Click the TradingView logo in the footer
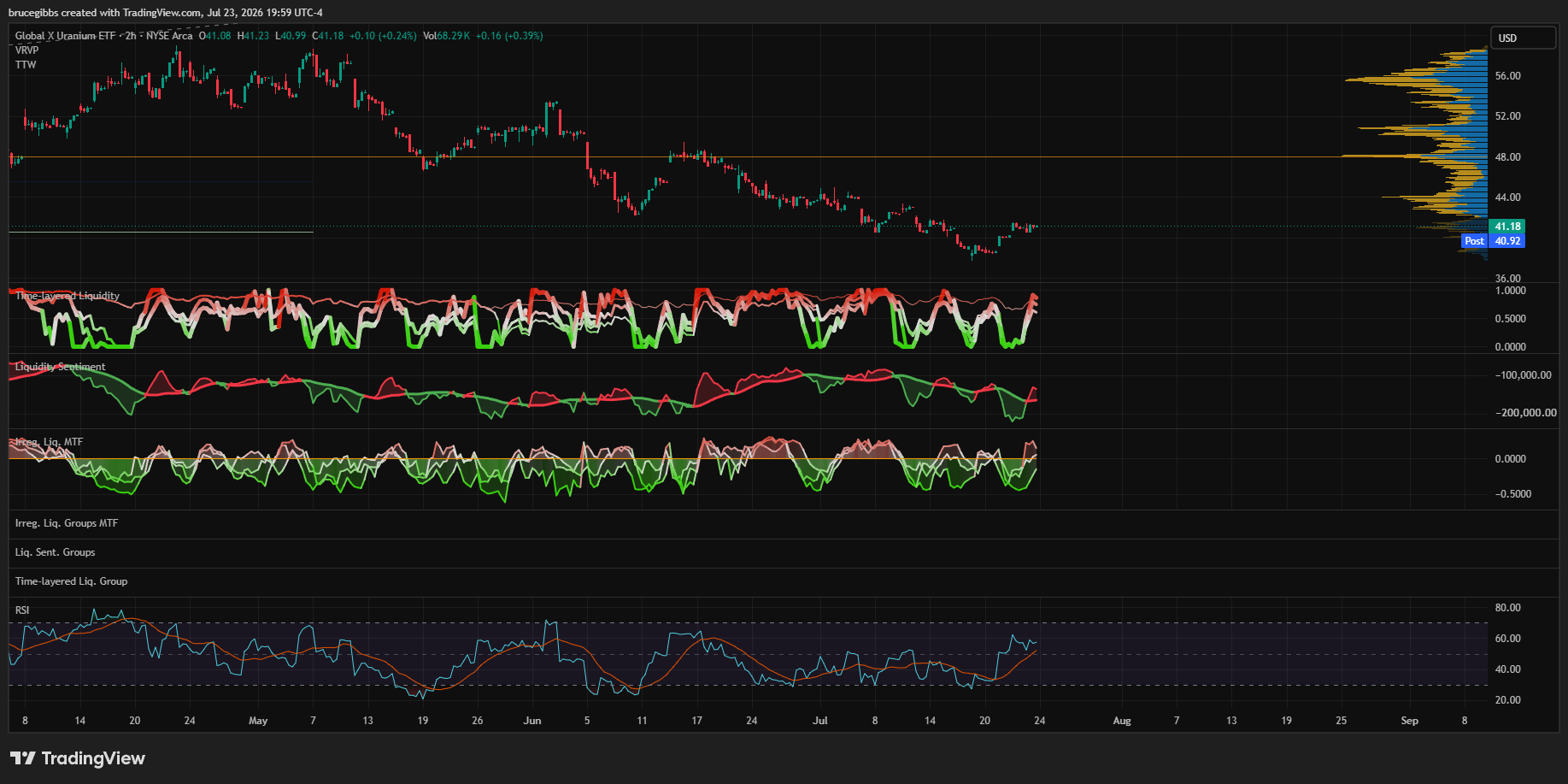1568x784 pixels. [x=78, y=758]
